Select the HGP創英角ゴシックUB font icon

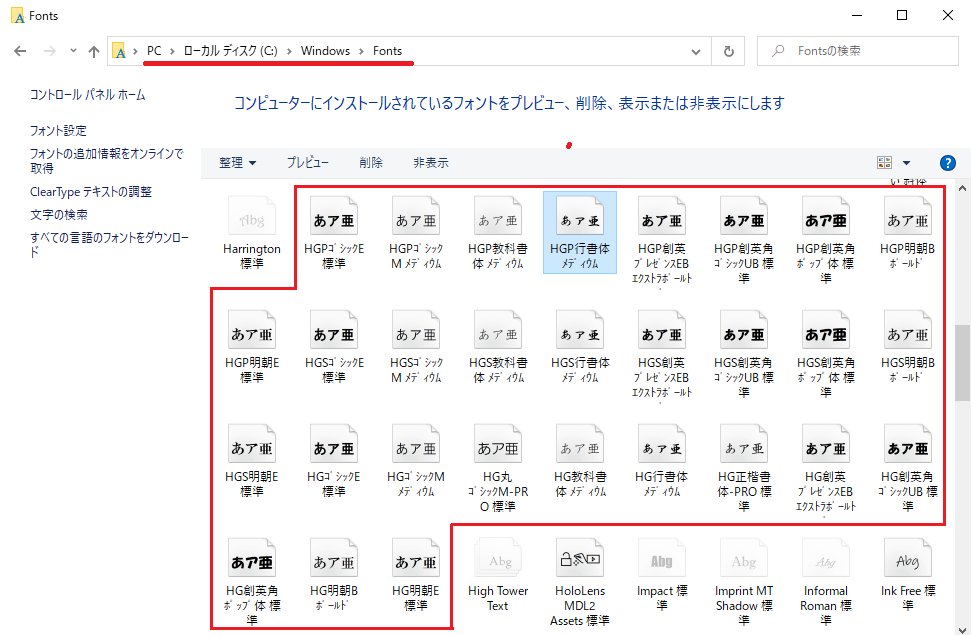click(744, 216)
